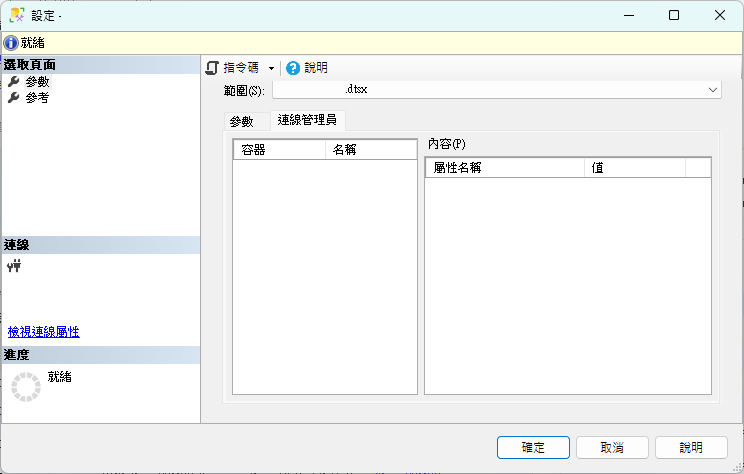The image size is (744, 474).
Task: Click the connection plug icon under 連線
Action: pyautogui.click(x=14, y=266)
